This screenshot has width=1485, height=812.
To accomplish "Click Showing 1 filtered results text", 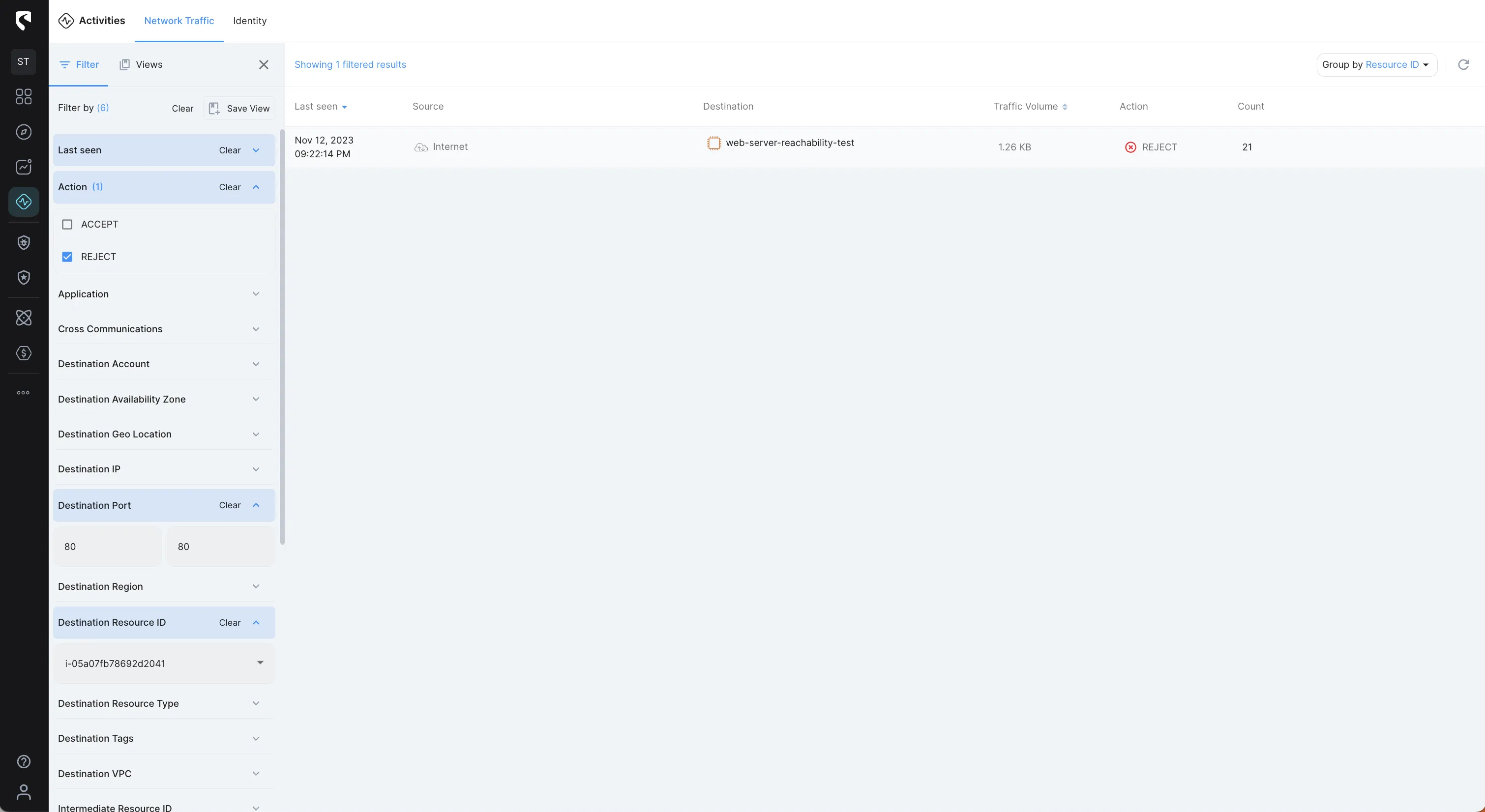I will click(x=350, y=64).
